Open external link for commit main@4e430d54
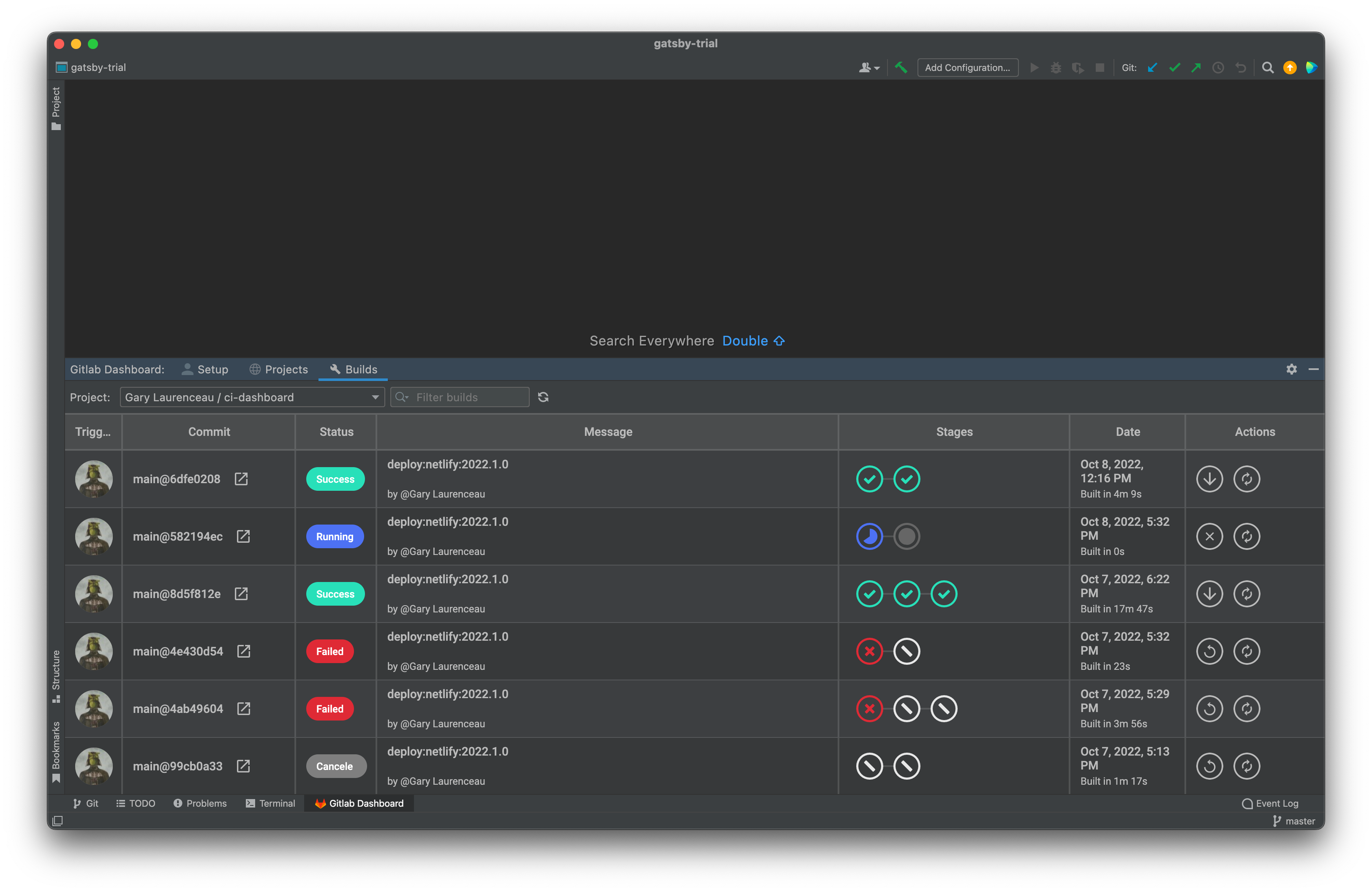Screen dimensions: 1372x892 [x=244, y=651]
